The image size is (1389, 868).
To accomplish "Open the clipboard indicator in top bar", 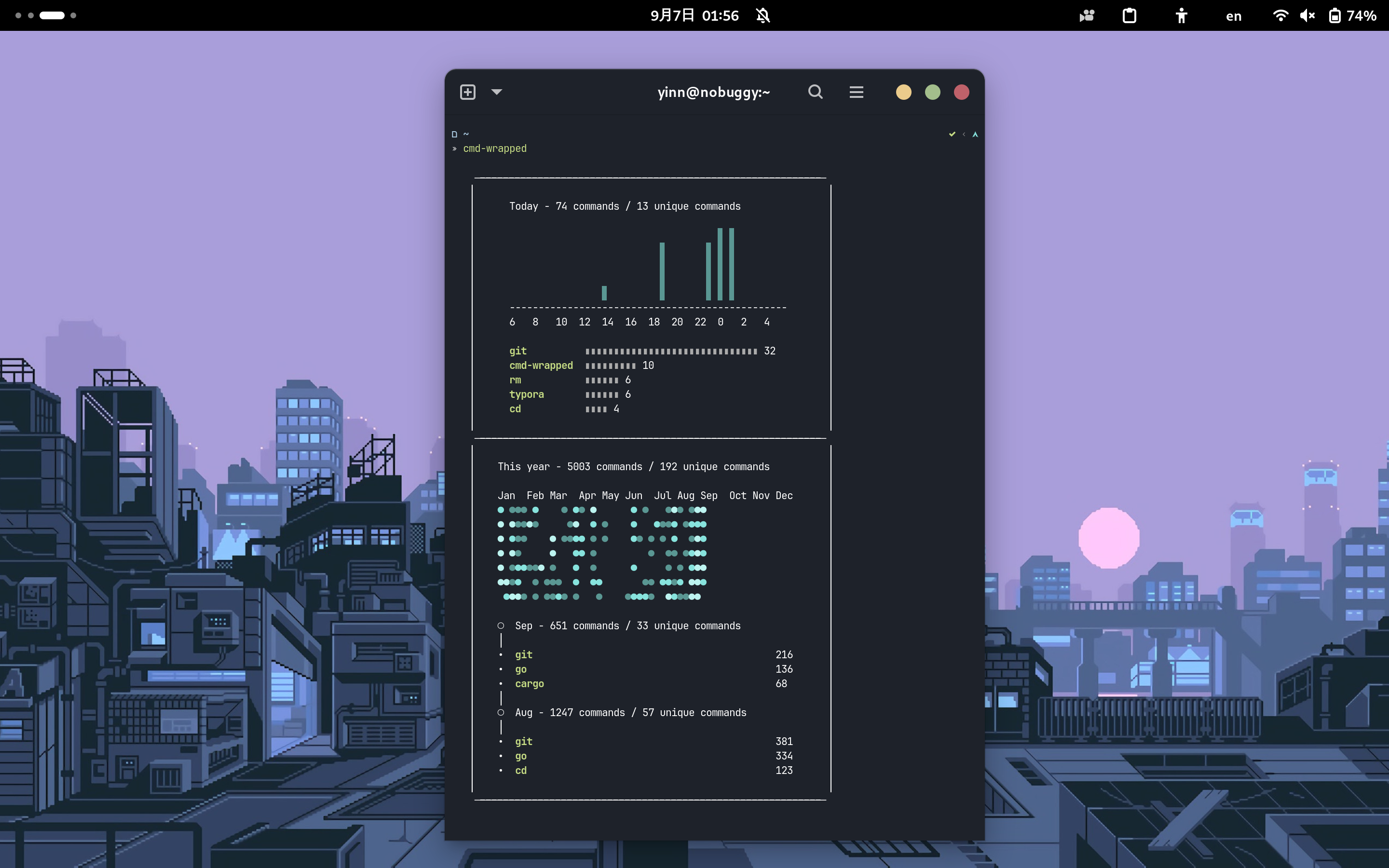I will pos(1129,15).
